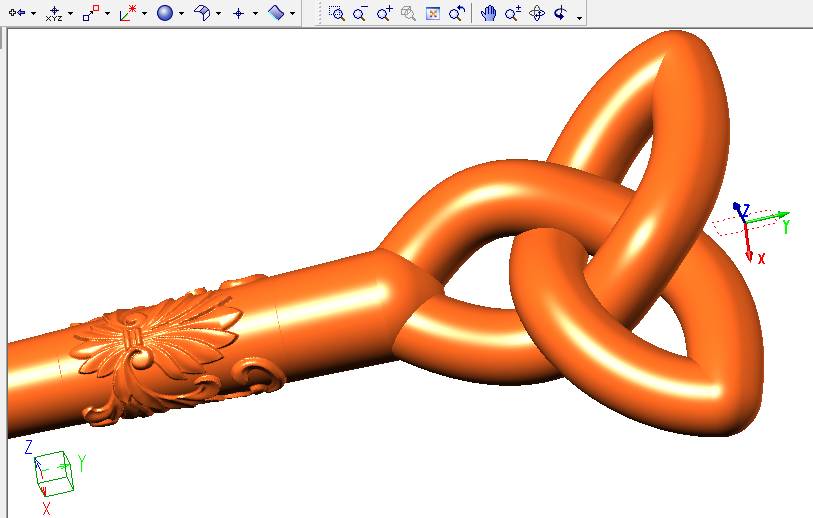Click the previous zoom magnifier with arrow

(x=457, y=13)
